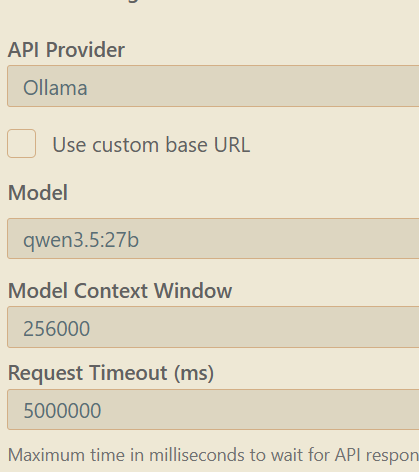
Task: Click the API Provider heading label
Action: [66, 50]
